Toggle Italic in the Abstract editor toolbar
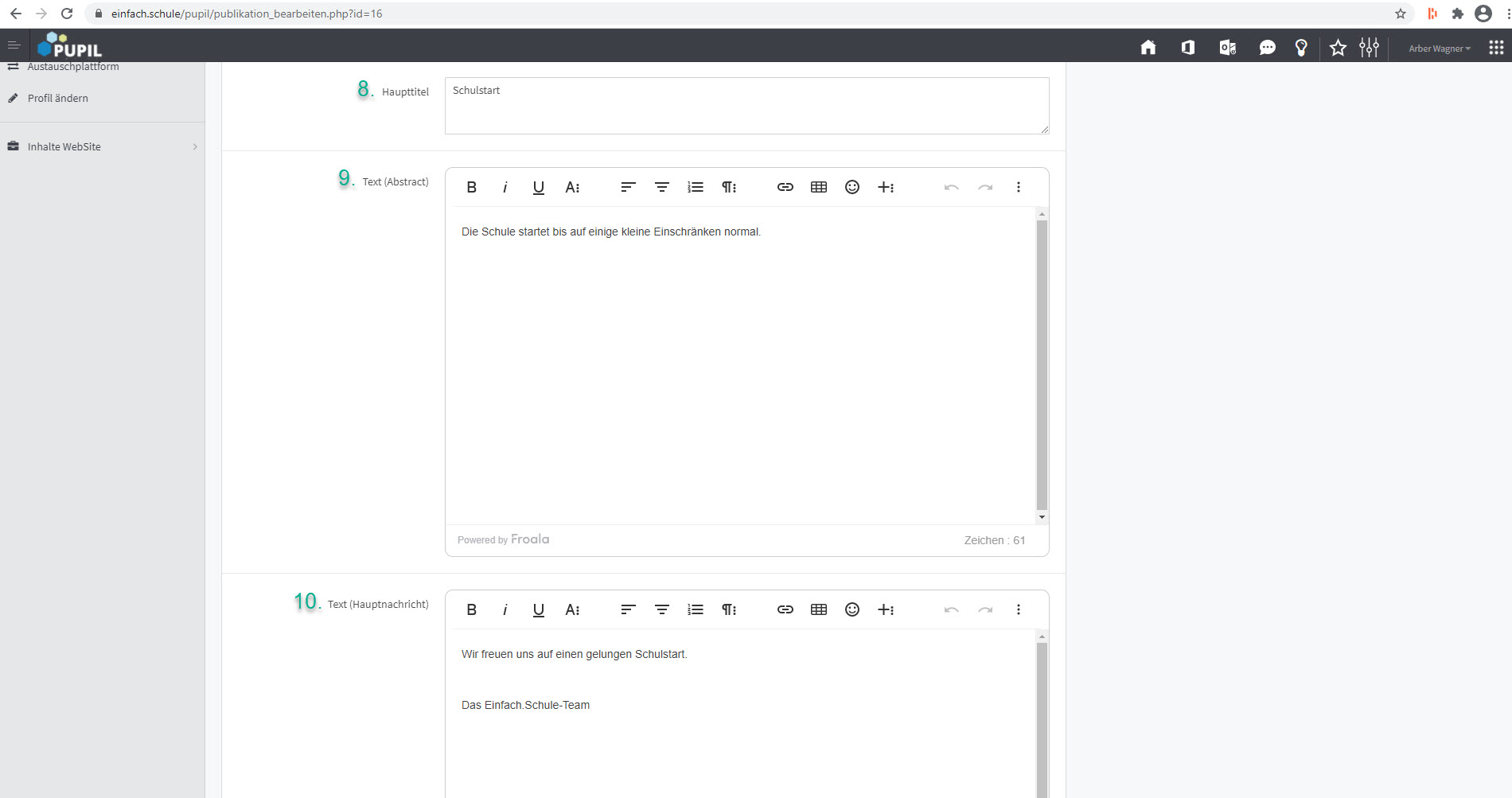This screenshot has height=798, width=1512. [x=505, y=187]
